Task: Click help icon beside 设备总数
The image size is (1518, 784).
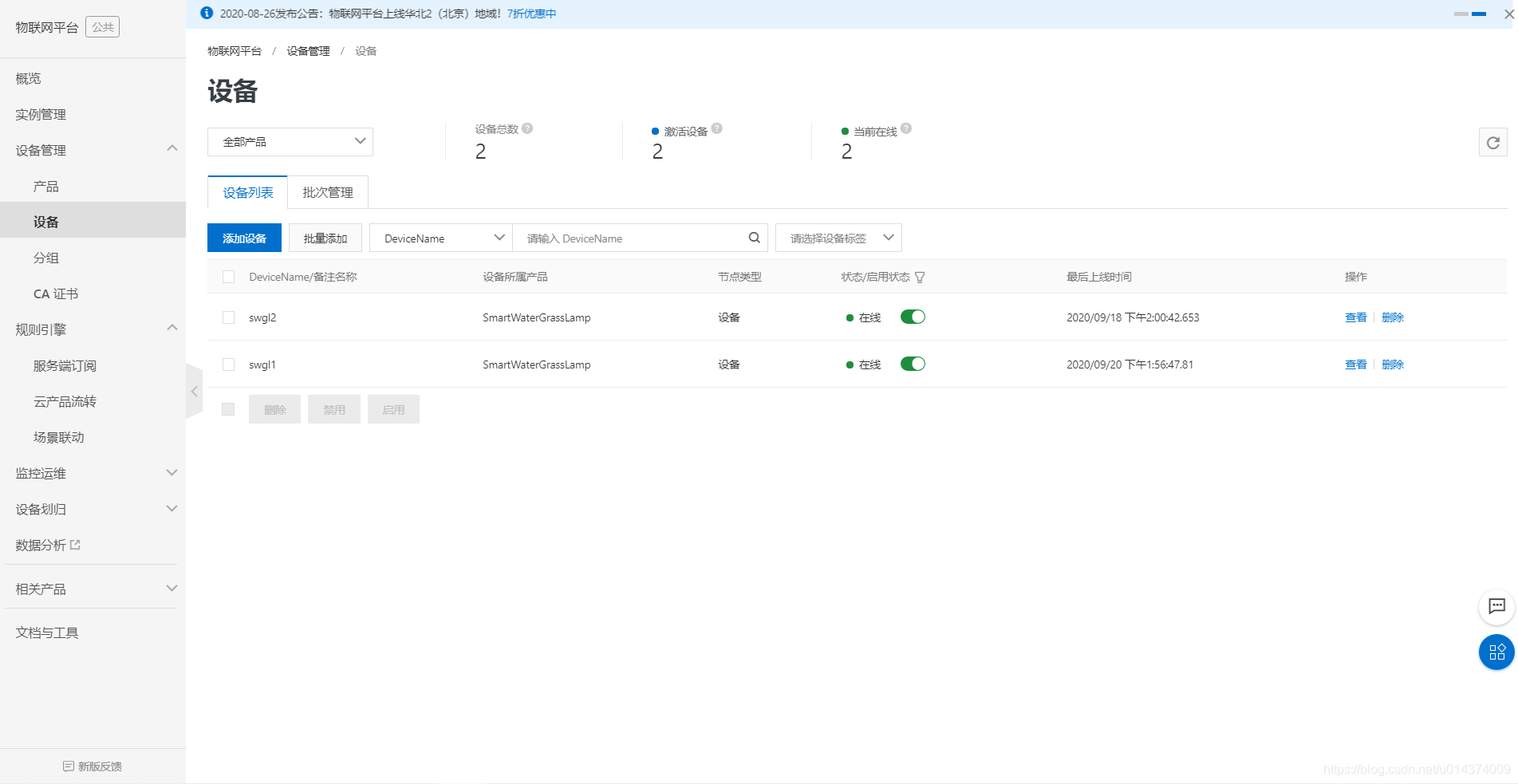Action: tap(527, 128)
